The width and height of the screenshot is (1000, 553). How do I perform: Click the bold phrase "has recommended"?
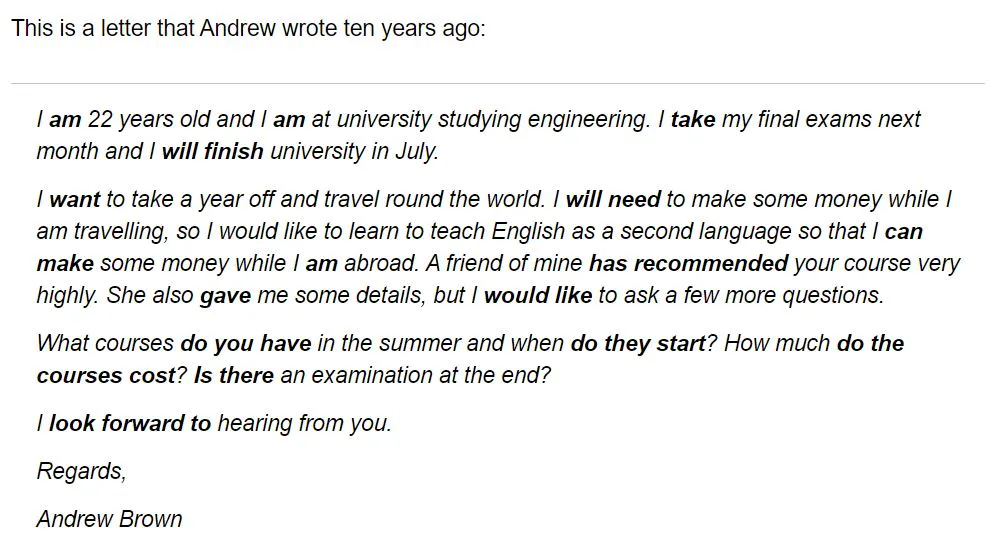click(688, 264)
